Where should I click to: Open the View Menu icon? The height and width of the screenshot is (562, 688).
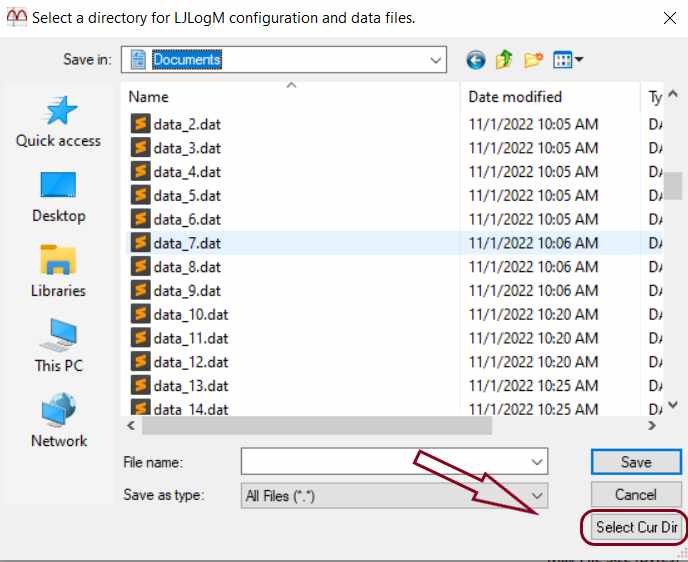[x=568, y=60]
